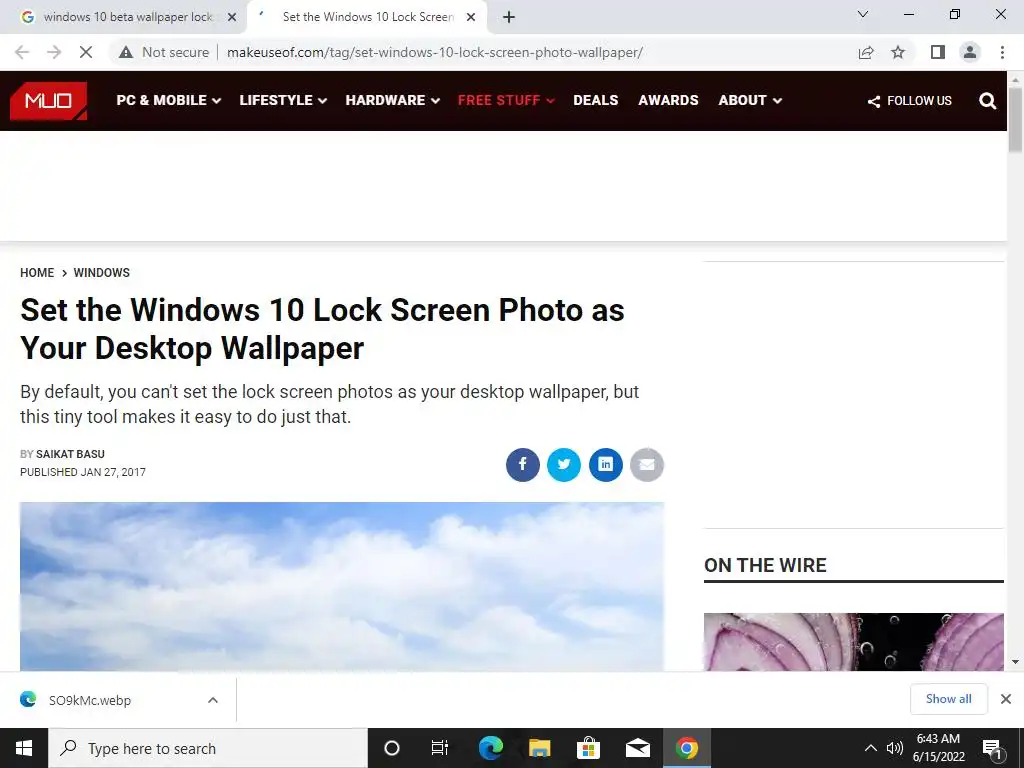This screenshot has height=768, width=1024.
Task: Open On The Wire onion thumbnail
Action: click(854, 641)
